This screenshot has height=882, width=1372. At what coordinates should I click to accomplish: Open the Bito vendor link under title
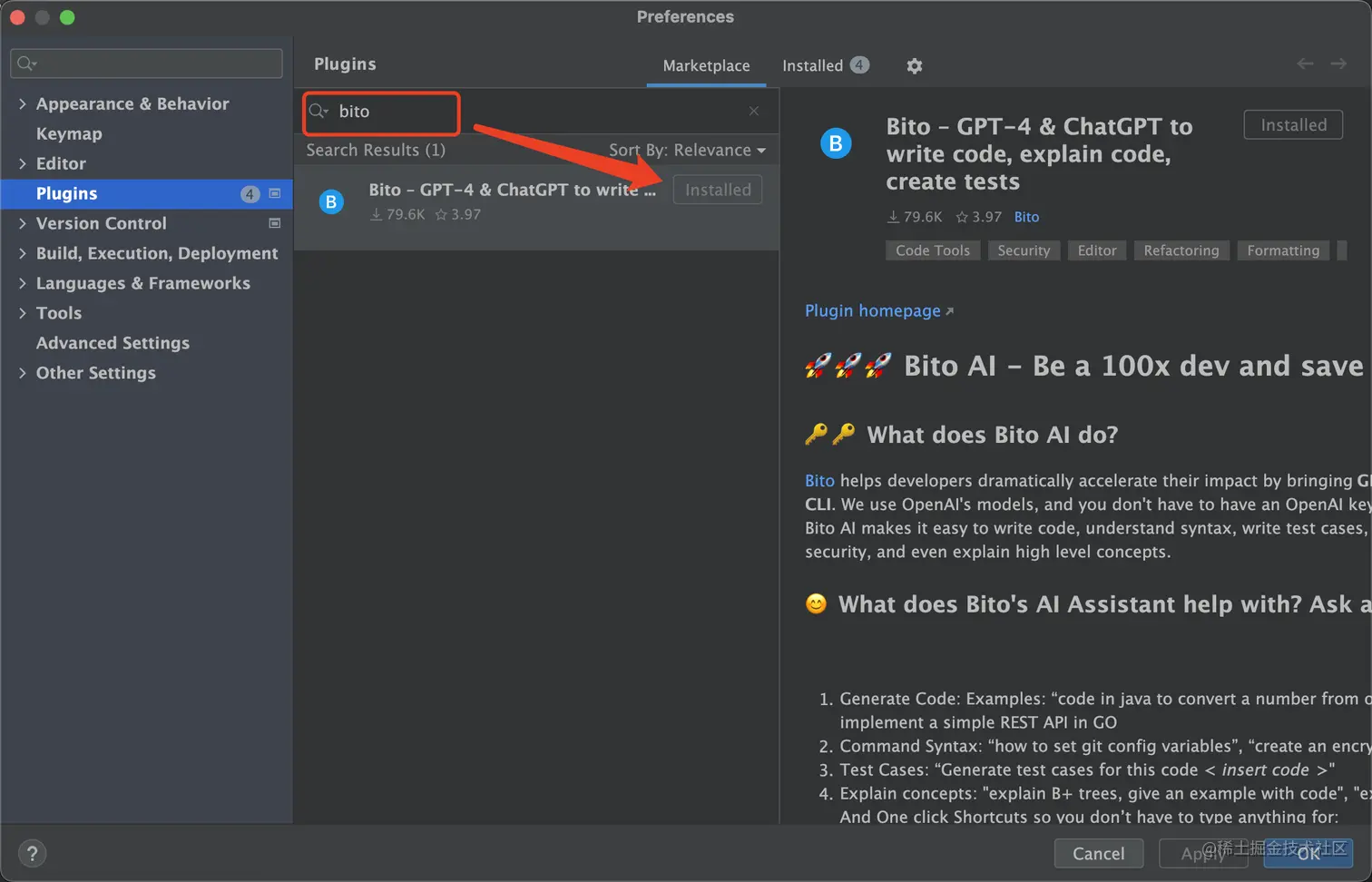pyautogui.click(x=1026, y=217)
